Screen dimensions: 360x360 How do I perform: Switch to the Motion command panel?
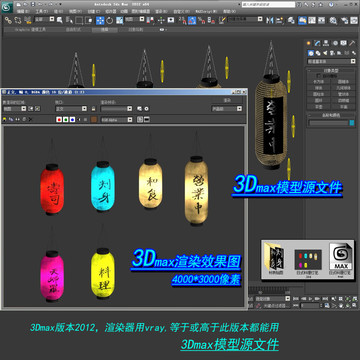(x=335, y=43)
